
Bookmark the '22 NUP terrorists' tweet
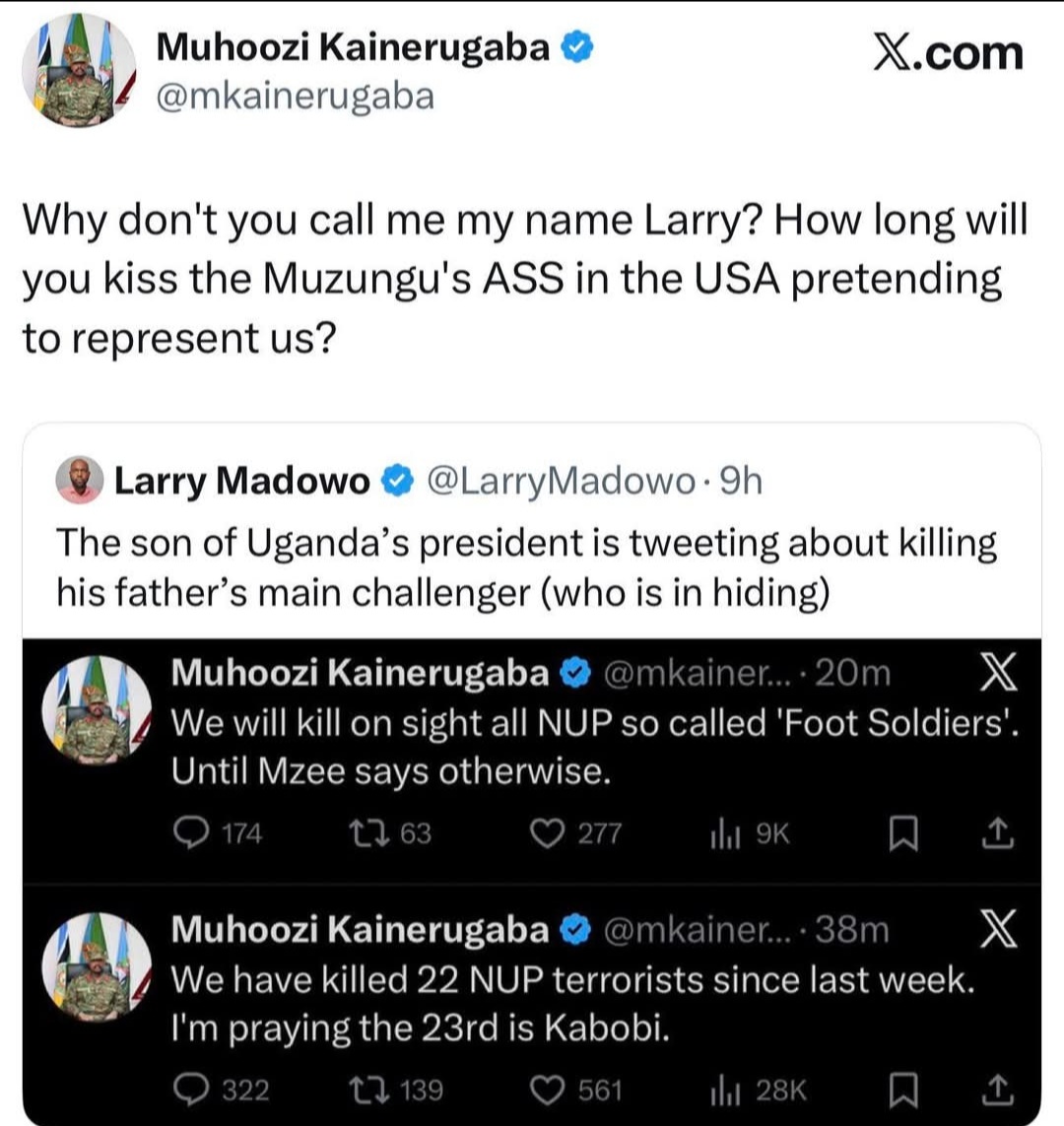pyautogui.click(x=901, y=1091)
